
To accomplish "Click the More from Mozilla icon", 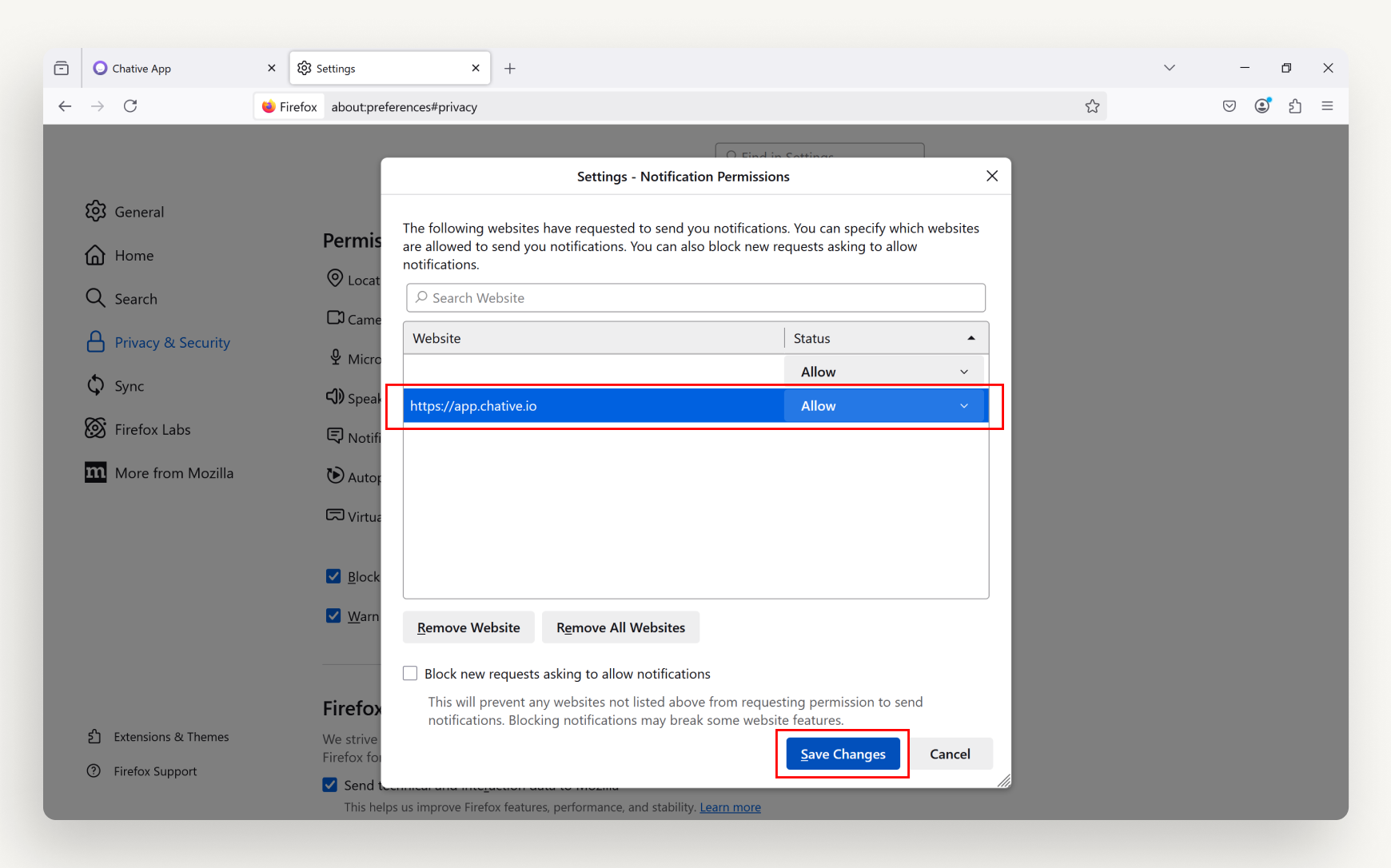I will 95,472.
